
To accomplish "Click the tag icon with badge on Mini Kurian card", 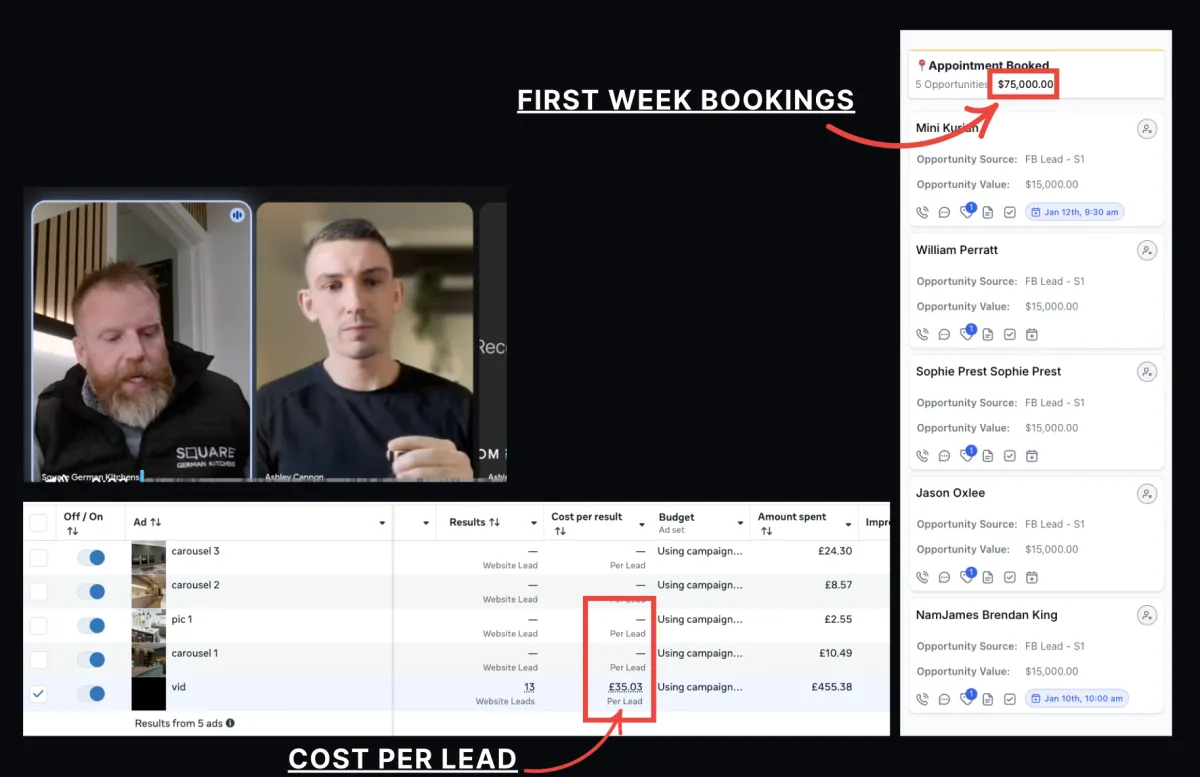I will (x=967, y=211).
